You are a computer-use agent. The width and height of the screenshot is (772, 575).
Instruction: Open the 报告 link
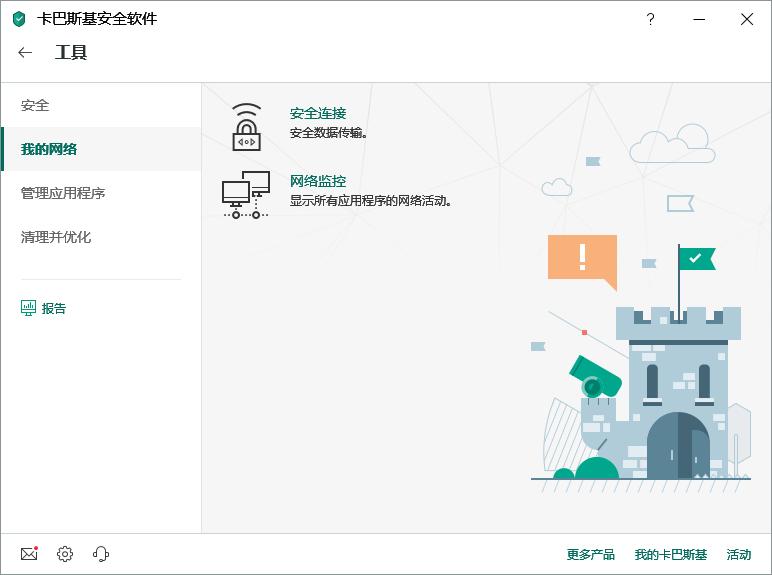click(54, 309)
